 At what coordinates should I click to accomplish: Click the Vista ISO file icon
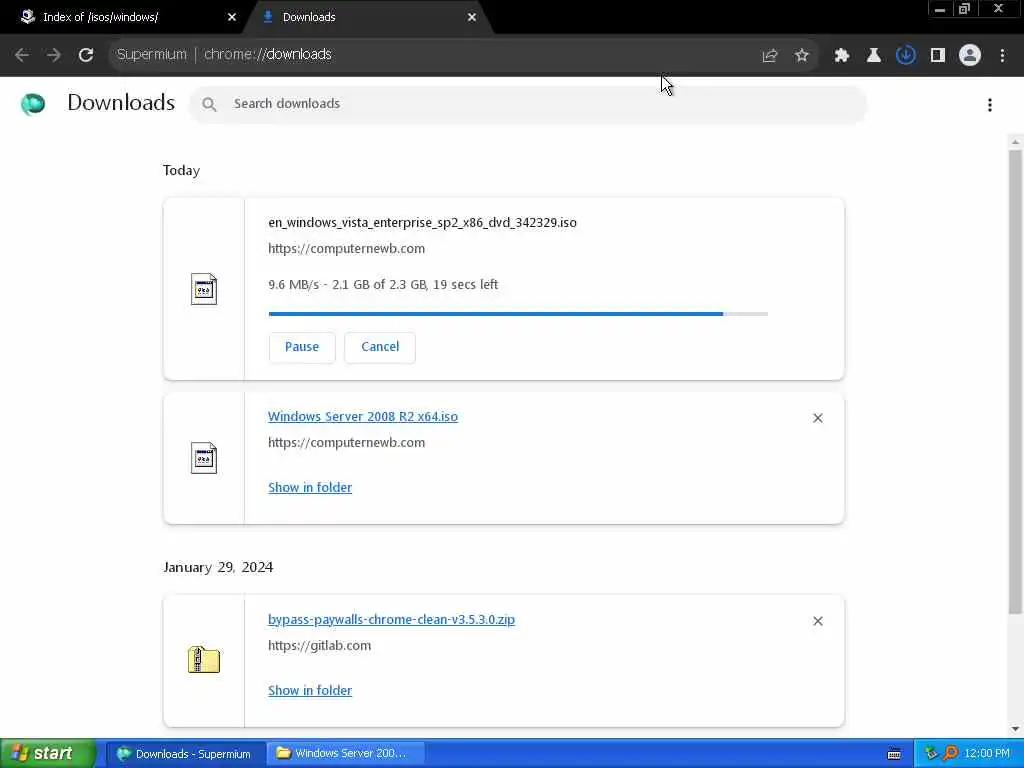204,289
